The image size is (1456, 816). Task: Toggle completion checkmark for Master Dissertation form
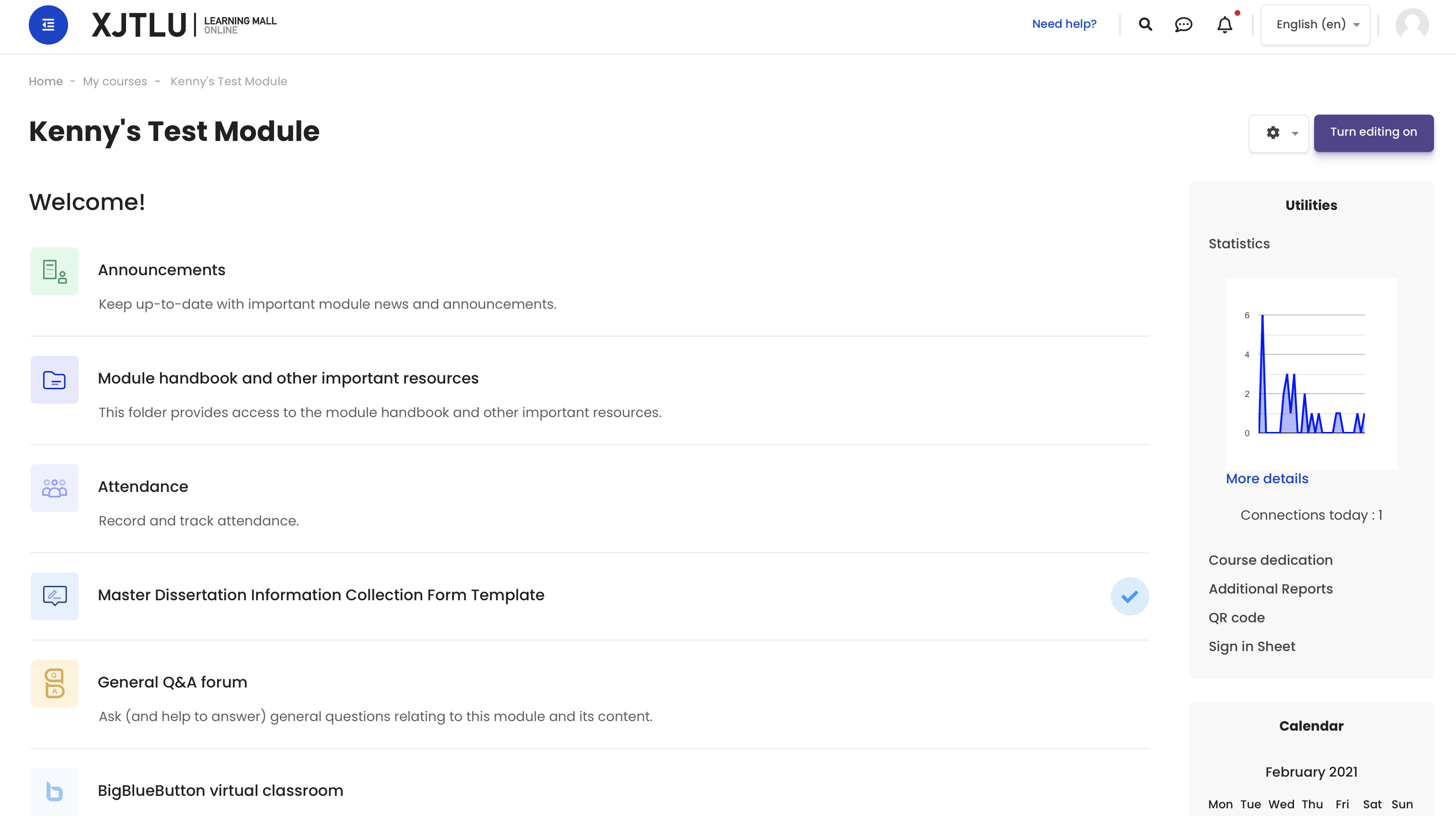pos(1129,596)
